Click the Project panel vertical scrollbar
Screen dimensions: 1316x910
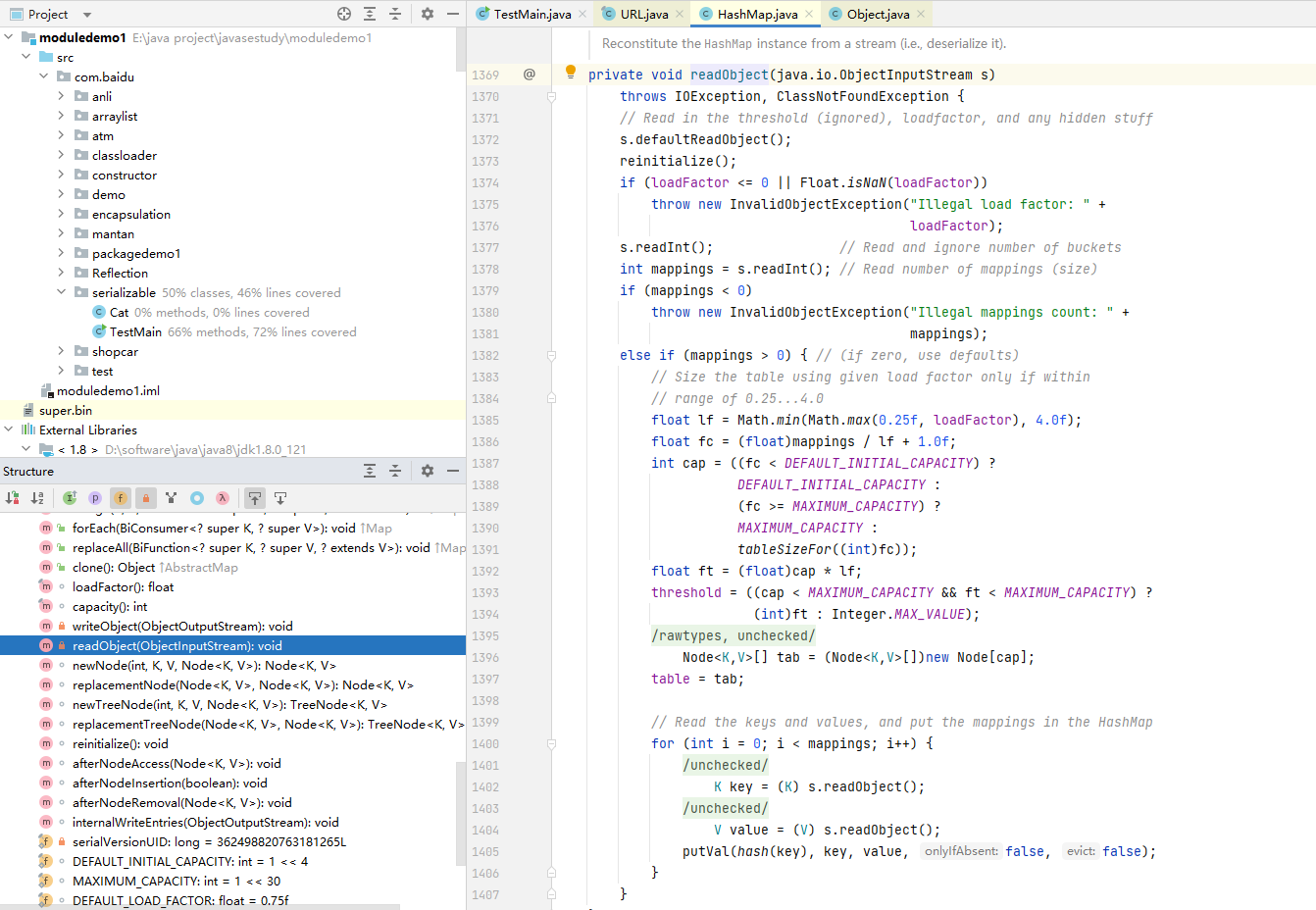click(x=461, y=49)
